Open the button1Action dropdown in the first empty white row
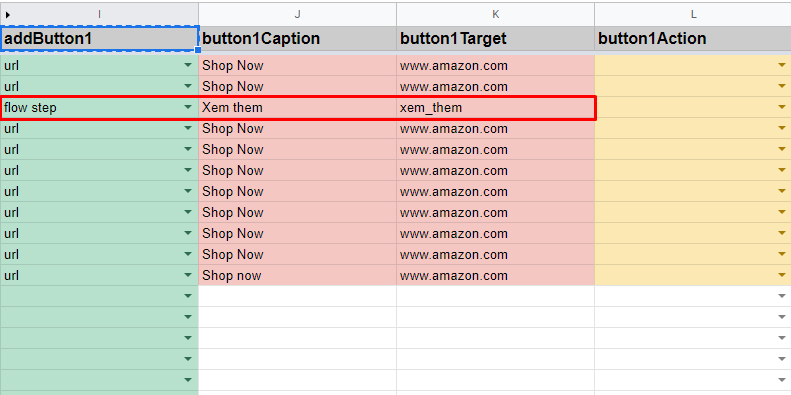Screen dimensions: 791x395 (782, 296)
